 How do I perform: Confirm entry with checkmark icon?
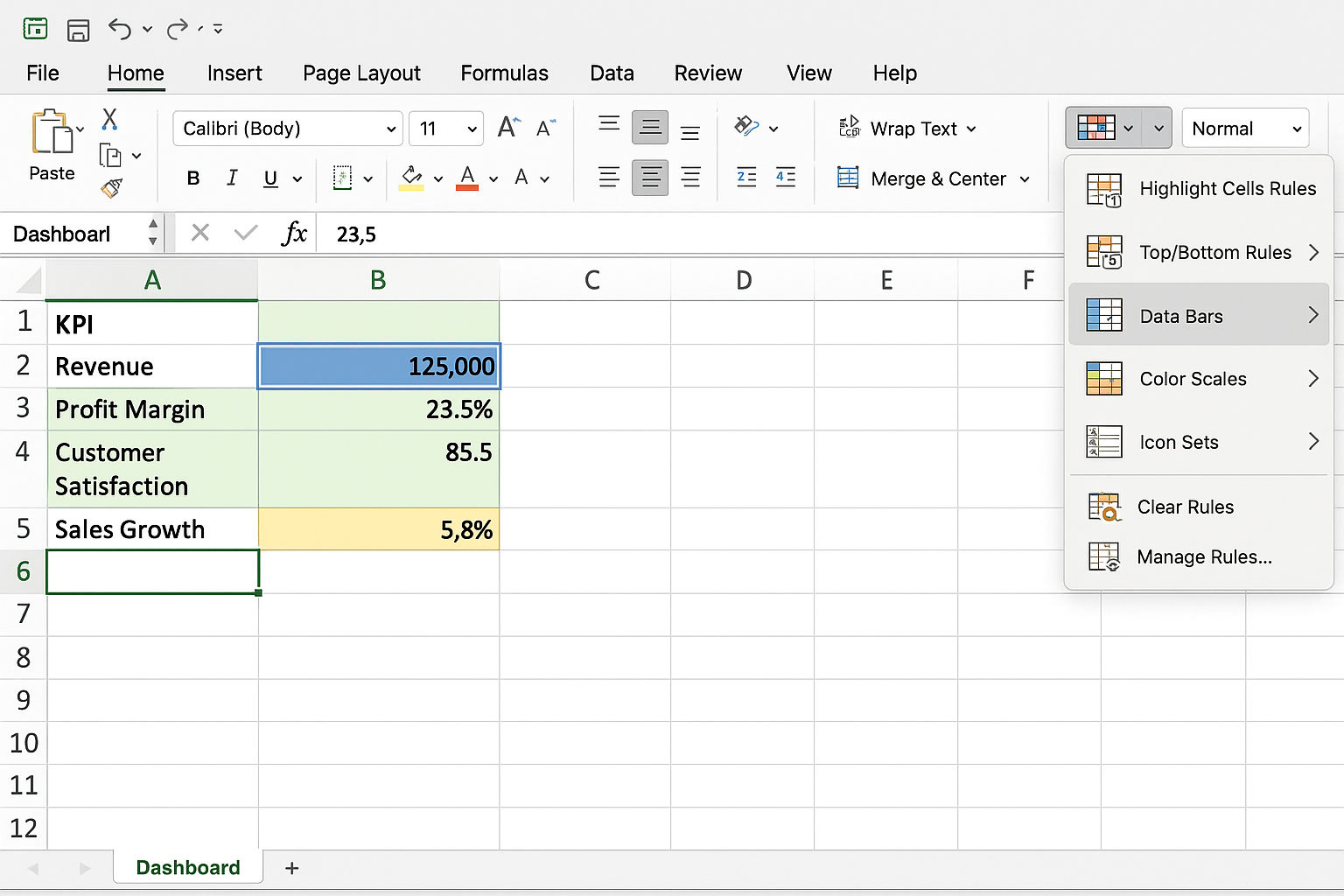point(246,233)
